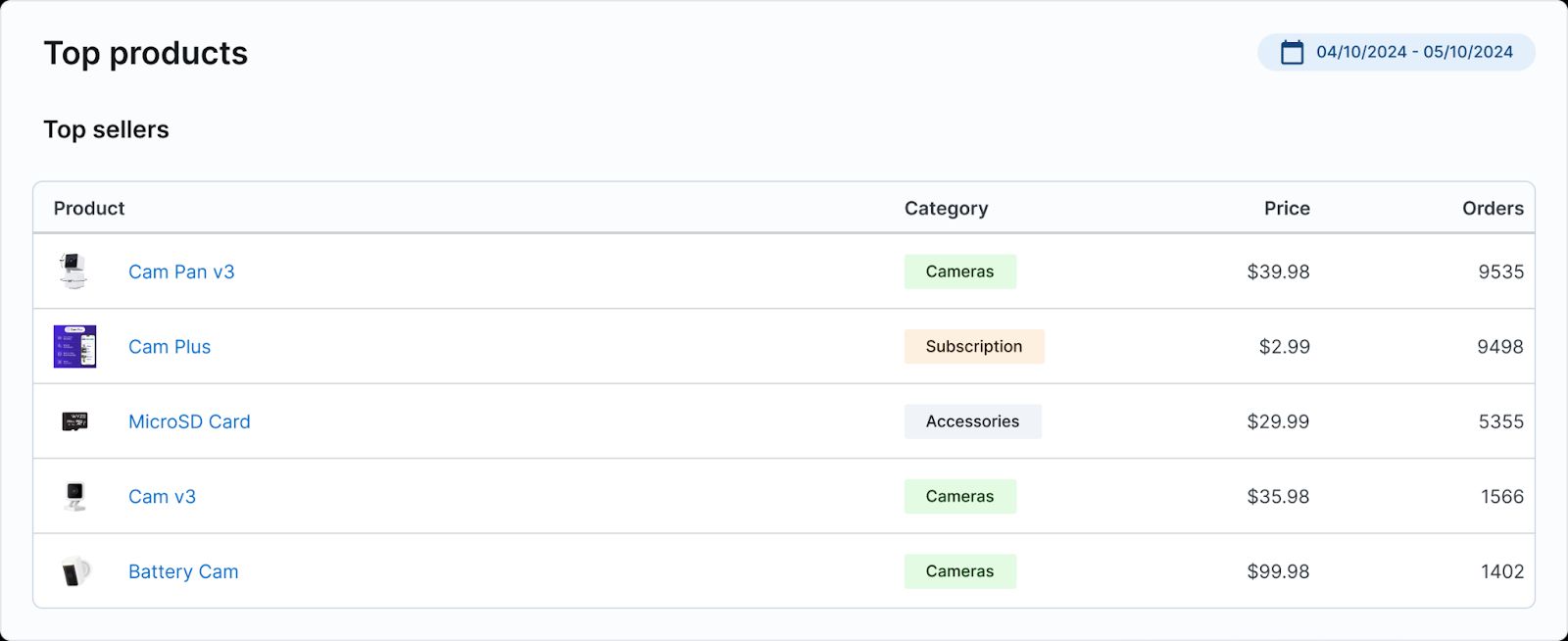Click the Subscription category tag
The image size is (1568, 641).
coord(973,347)
